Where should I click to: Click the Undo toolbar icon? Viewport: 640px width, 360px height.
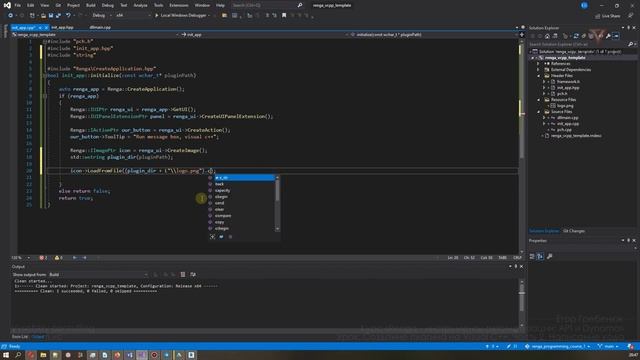point(68,16)
